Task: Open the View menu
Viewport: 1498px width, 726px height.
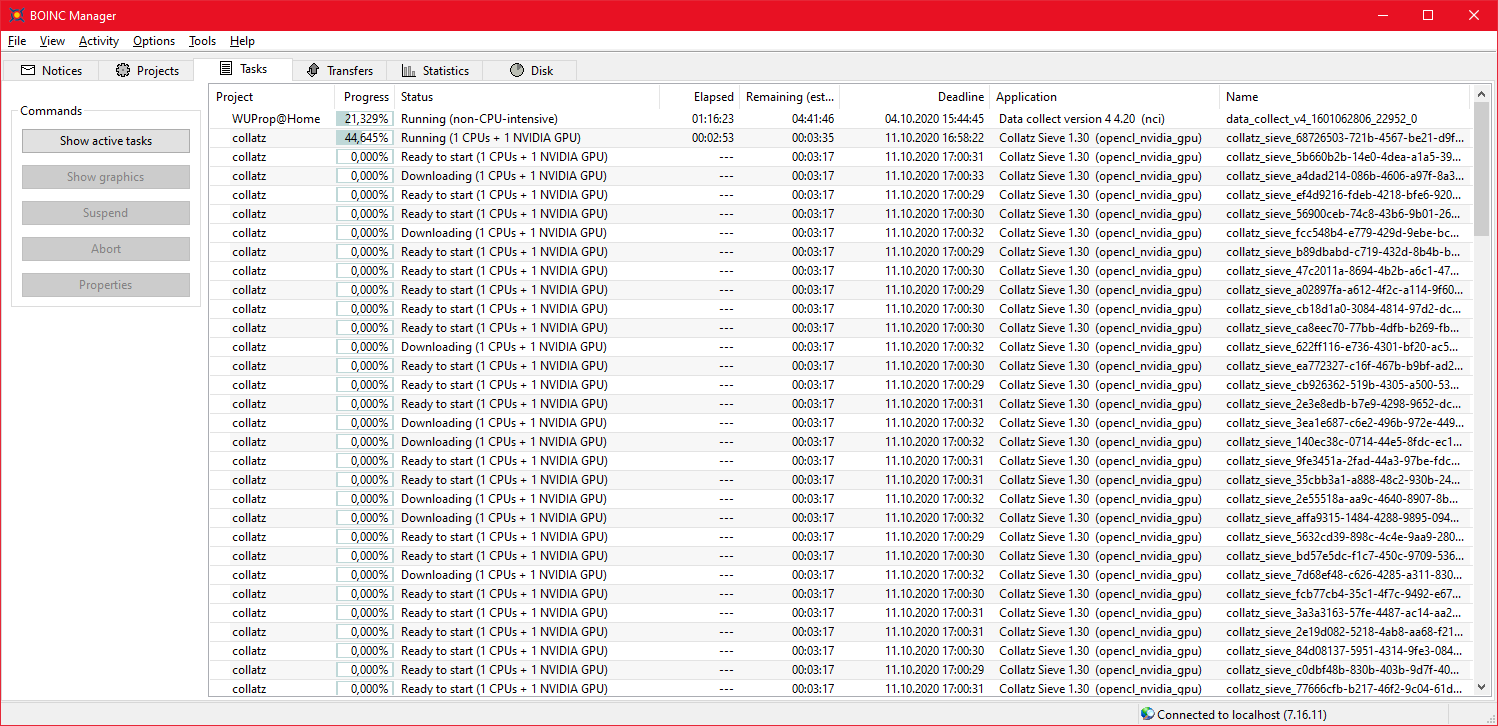Action: tap(52, 41)
